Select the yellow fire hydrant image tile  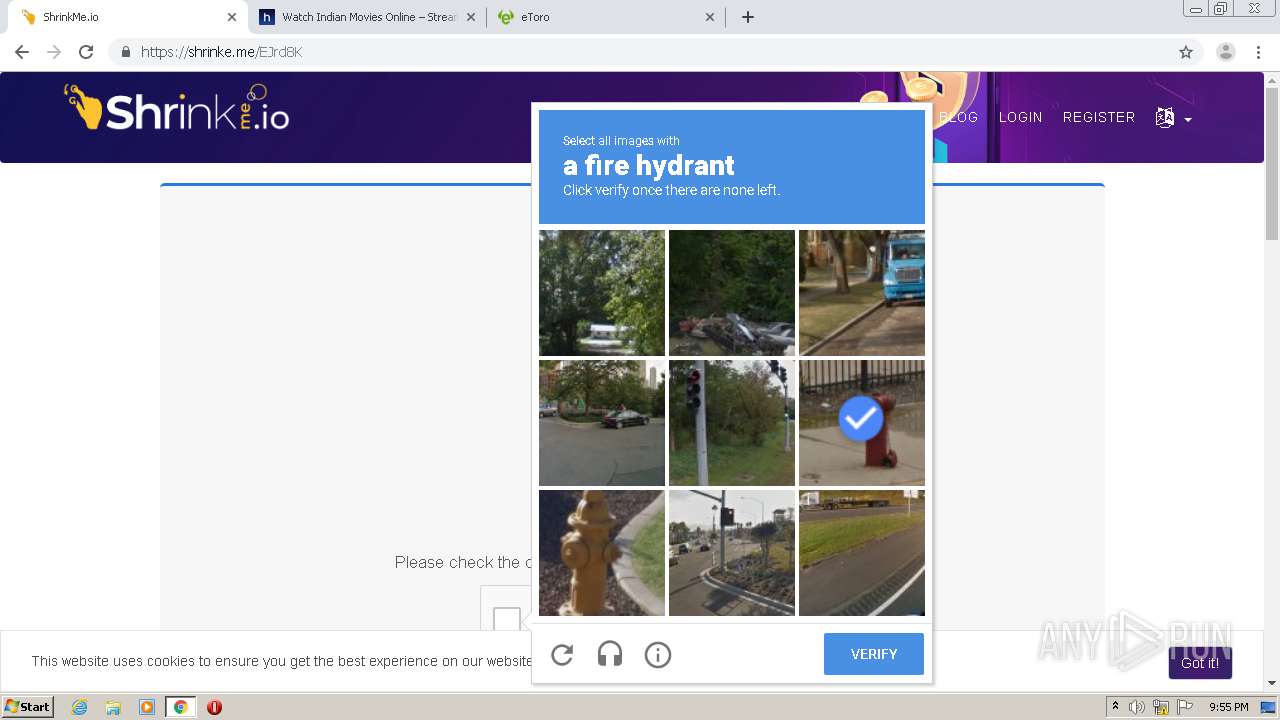[x=602, y=553]
